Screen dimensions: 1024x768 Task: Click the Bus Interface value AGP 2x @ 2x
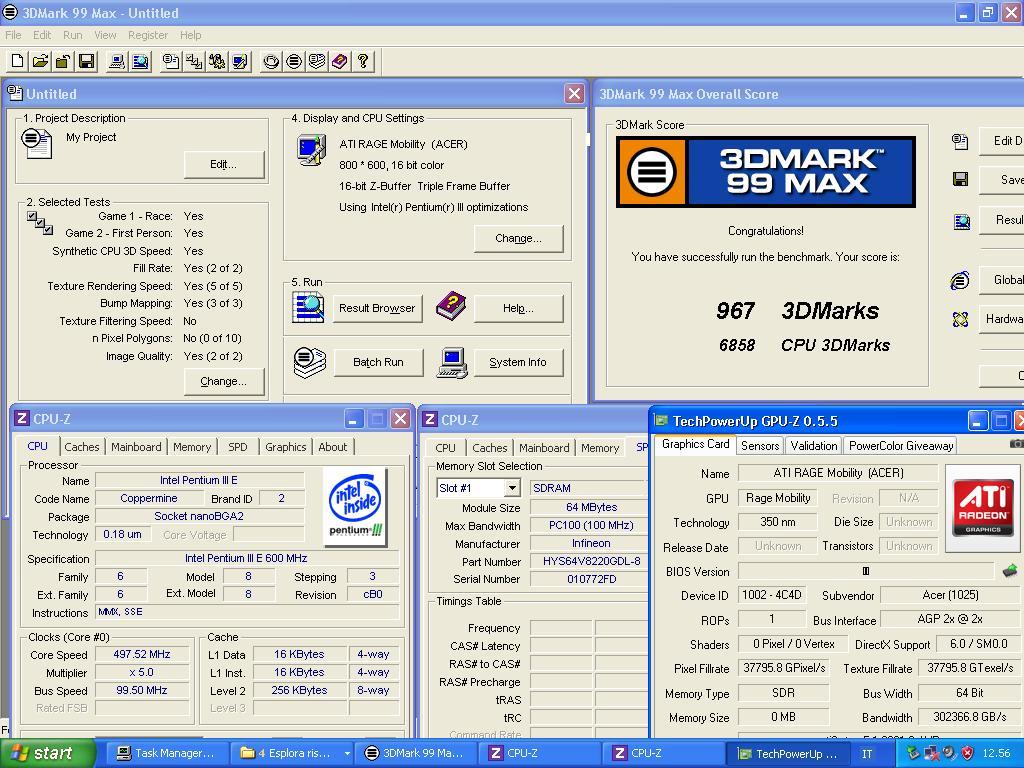coord(949,618)
